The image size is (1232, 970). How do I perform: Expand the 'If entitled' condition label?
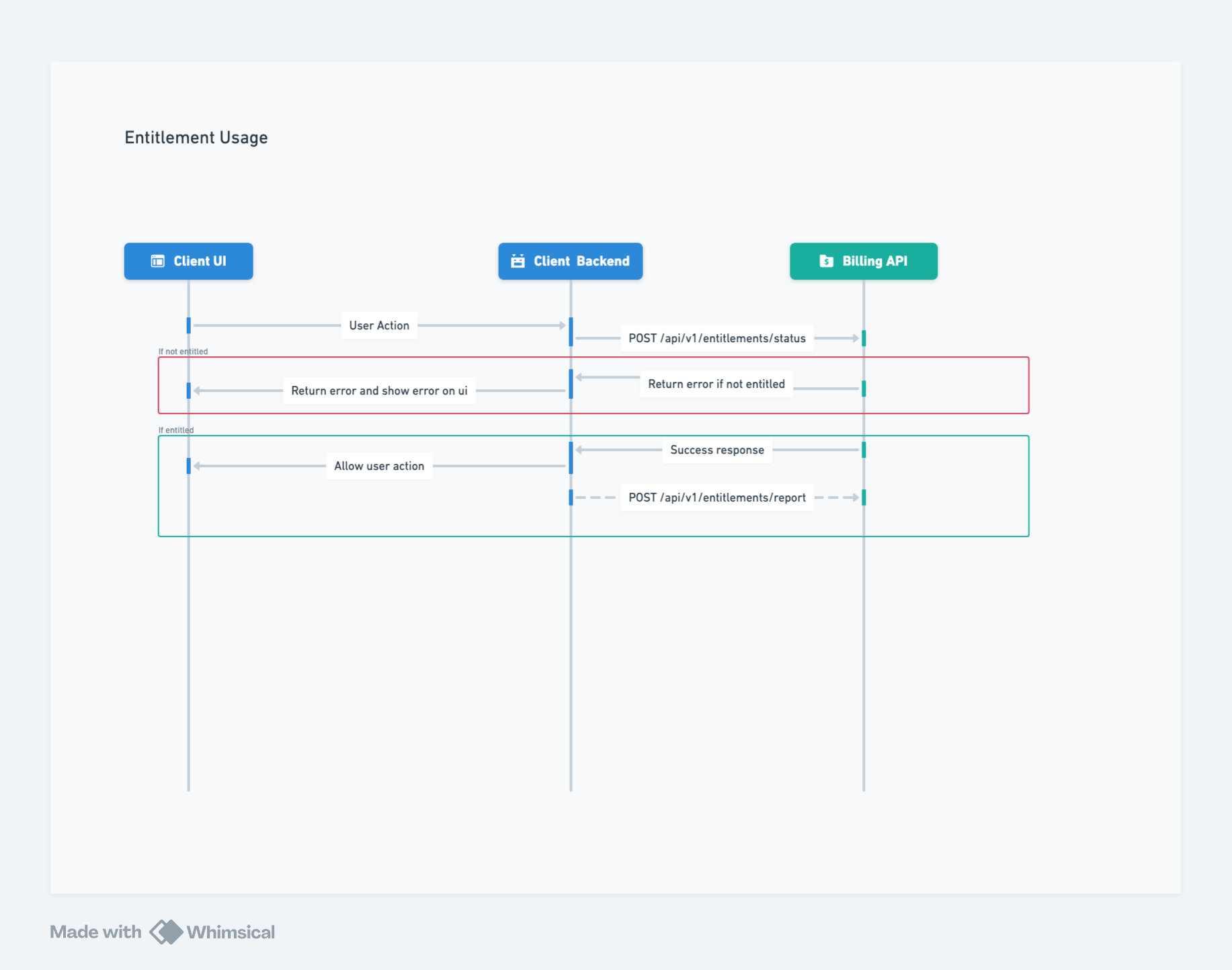(175, 430)
